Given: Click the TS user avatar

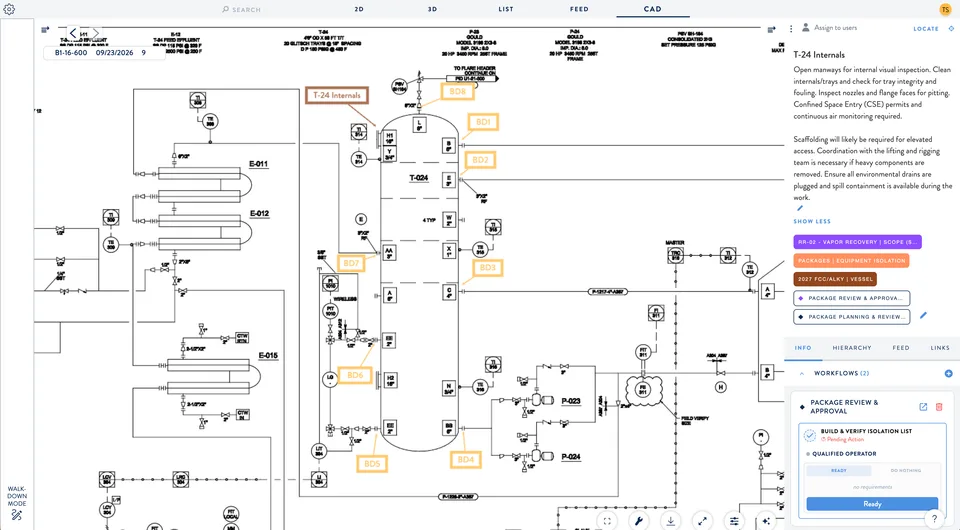Looking at the screenshot, I should [x=945, y=9].
